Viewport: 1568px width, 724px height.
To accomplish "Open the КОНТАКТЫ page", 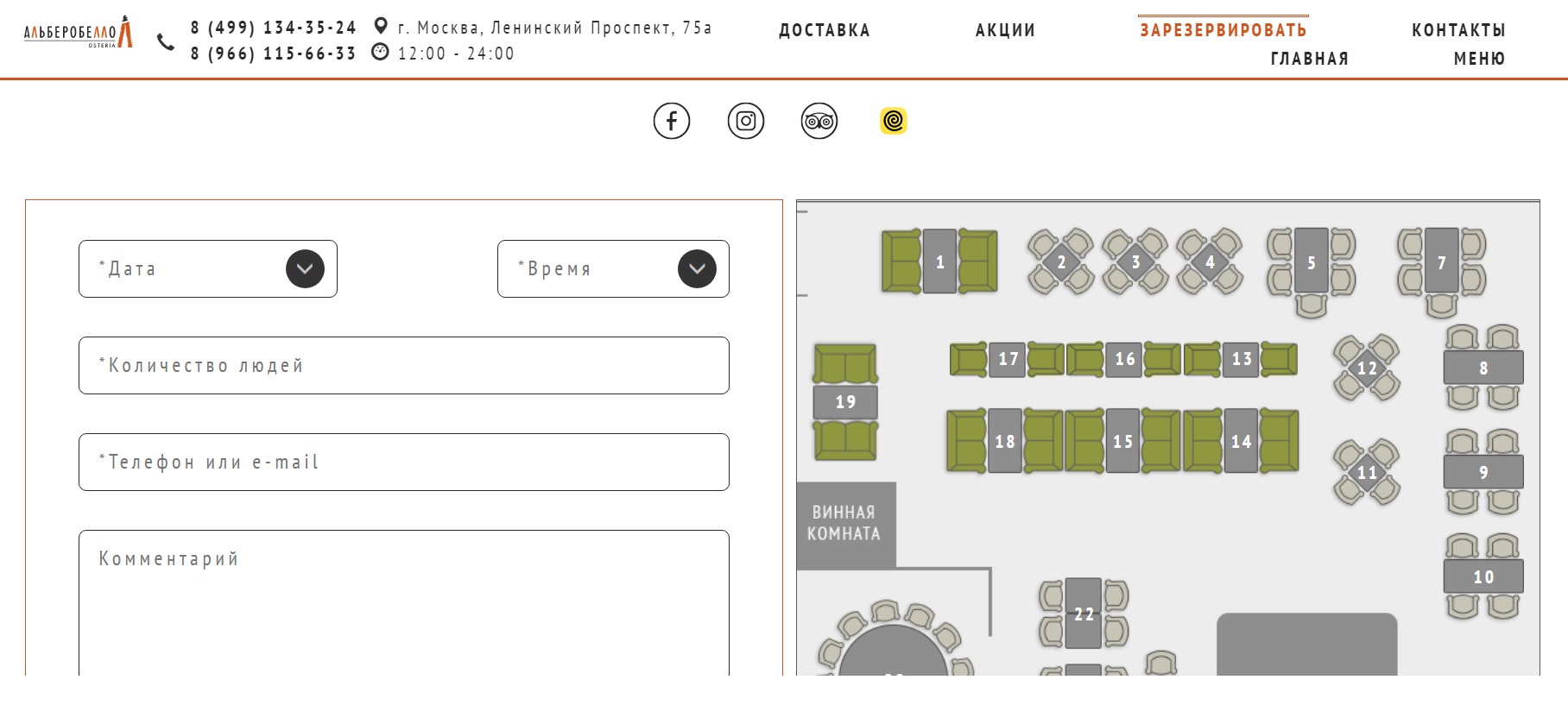I will (x=1458, y=30).
